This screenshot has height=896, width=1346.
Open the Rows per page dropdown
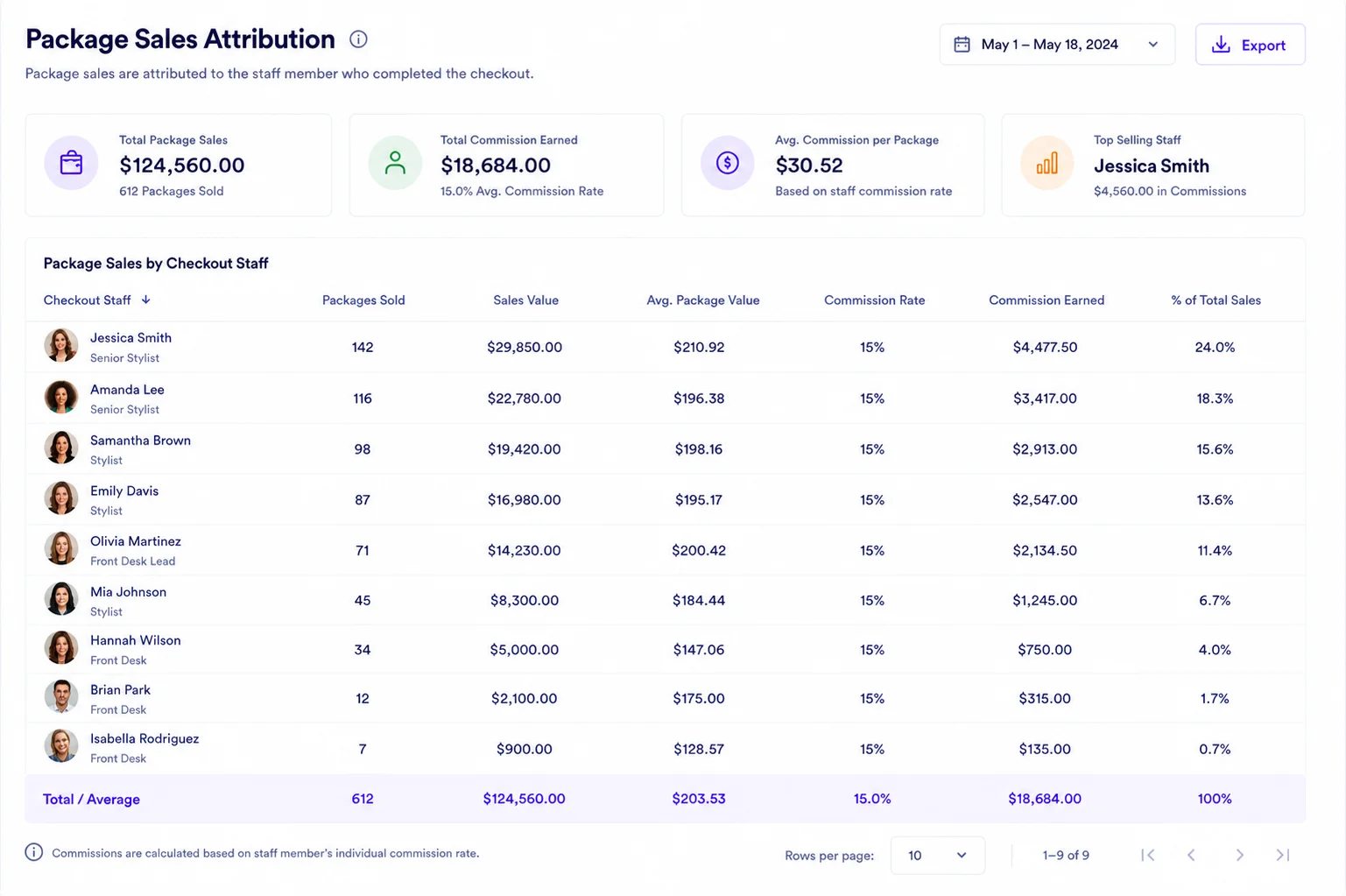(x=937, y=856)
